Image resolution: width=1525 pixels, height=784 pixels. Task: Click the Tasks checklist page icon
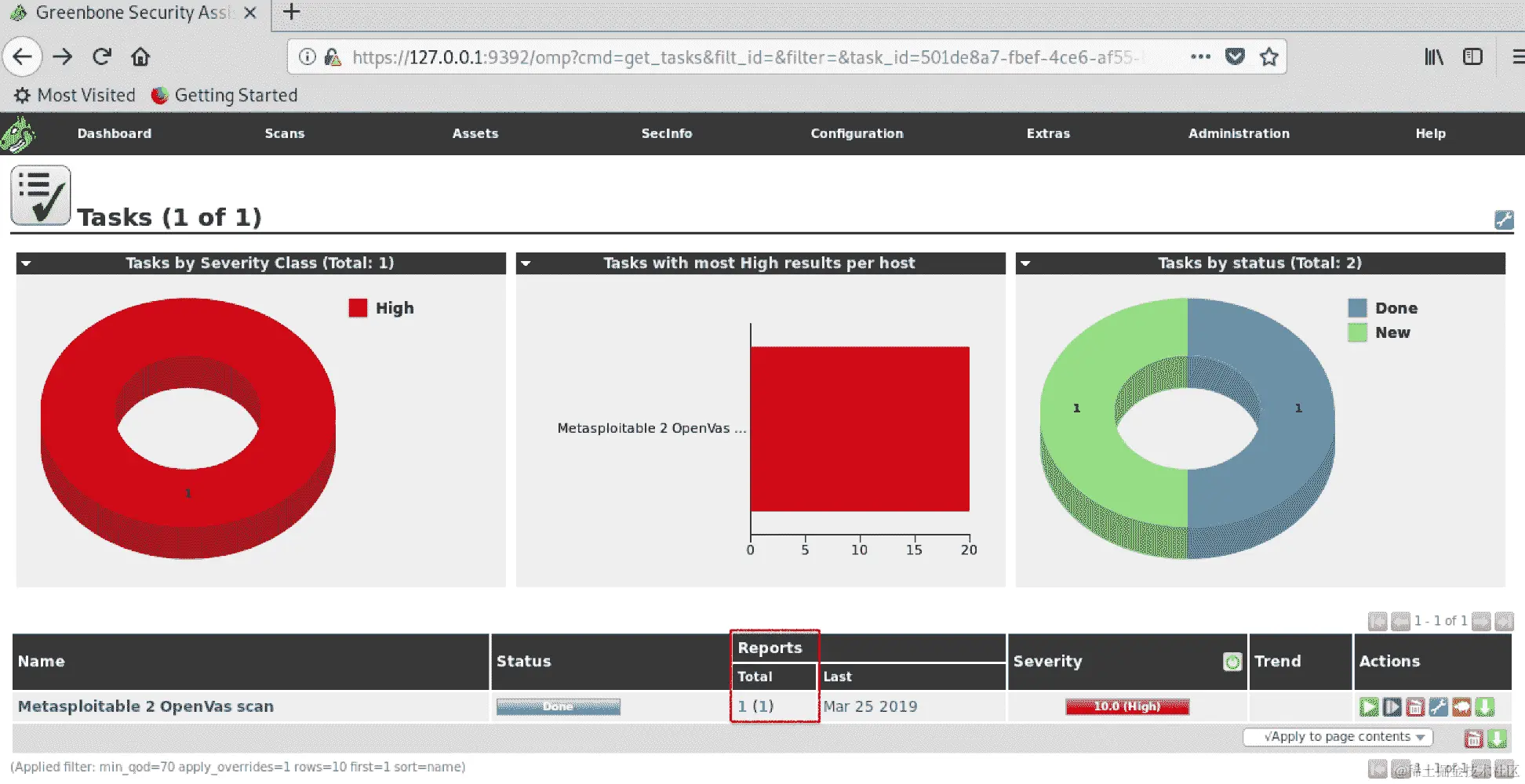click(41, 195)
